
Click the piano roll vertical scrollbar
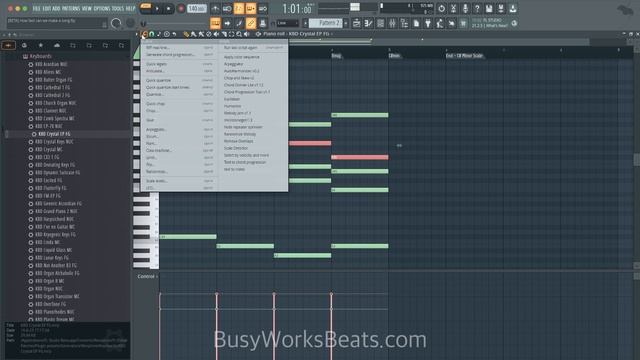(636, 159)
